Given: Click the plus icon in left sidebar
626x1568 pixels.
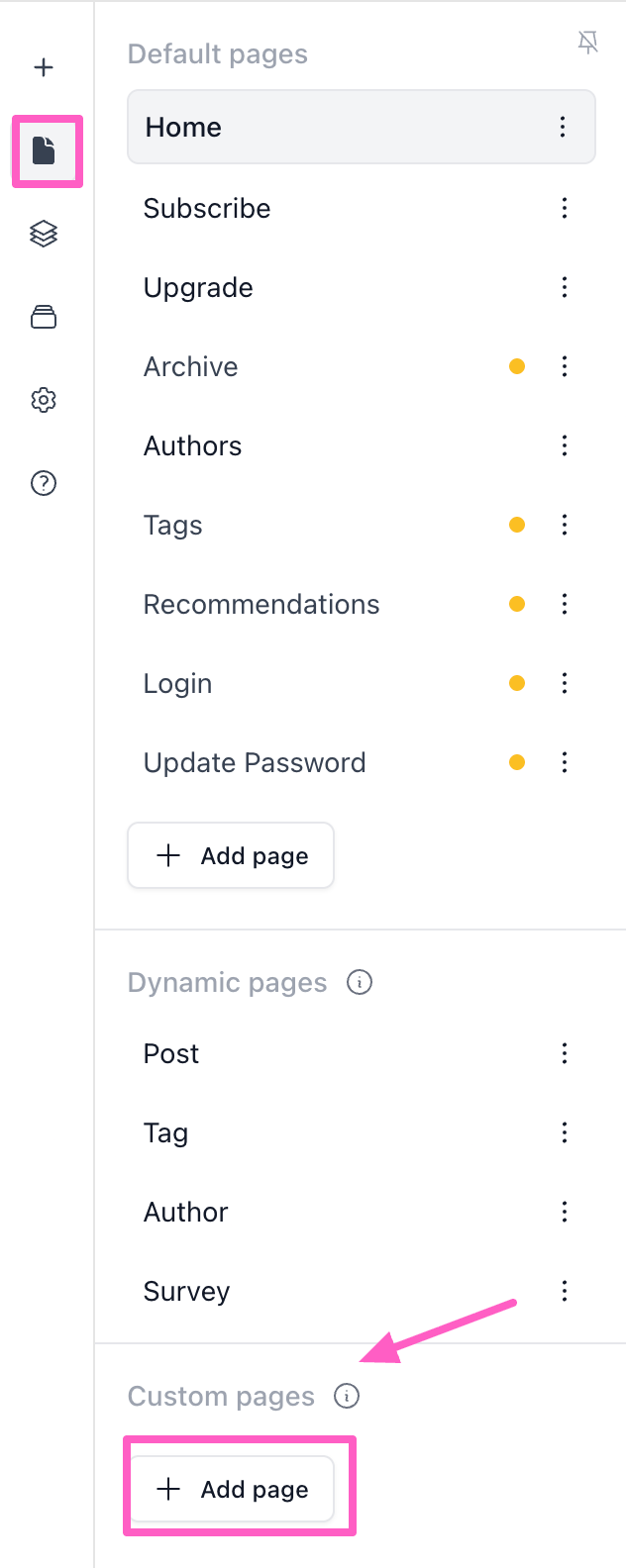Looking at the screenshot, I should pyautogui.click(x=44, y=67).
